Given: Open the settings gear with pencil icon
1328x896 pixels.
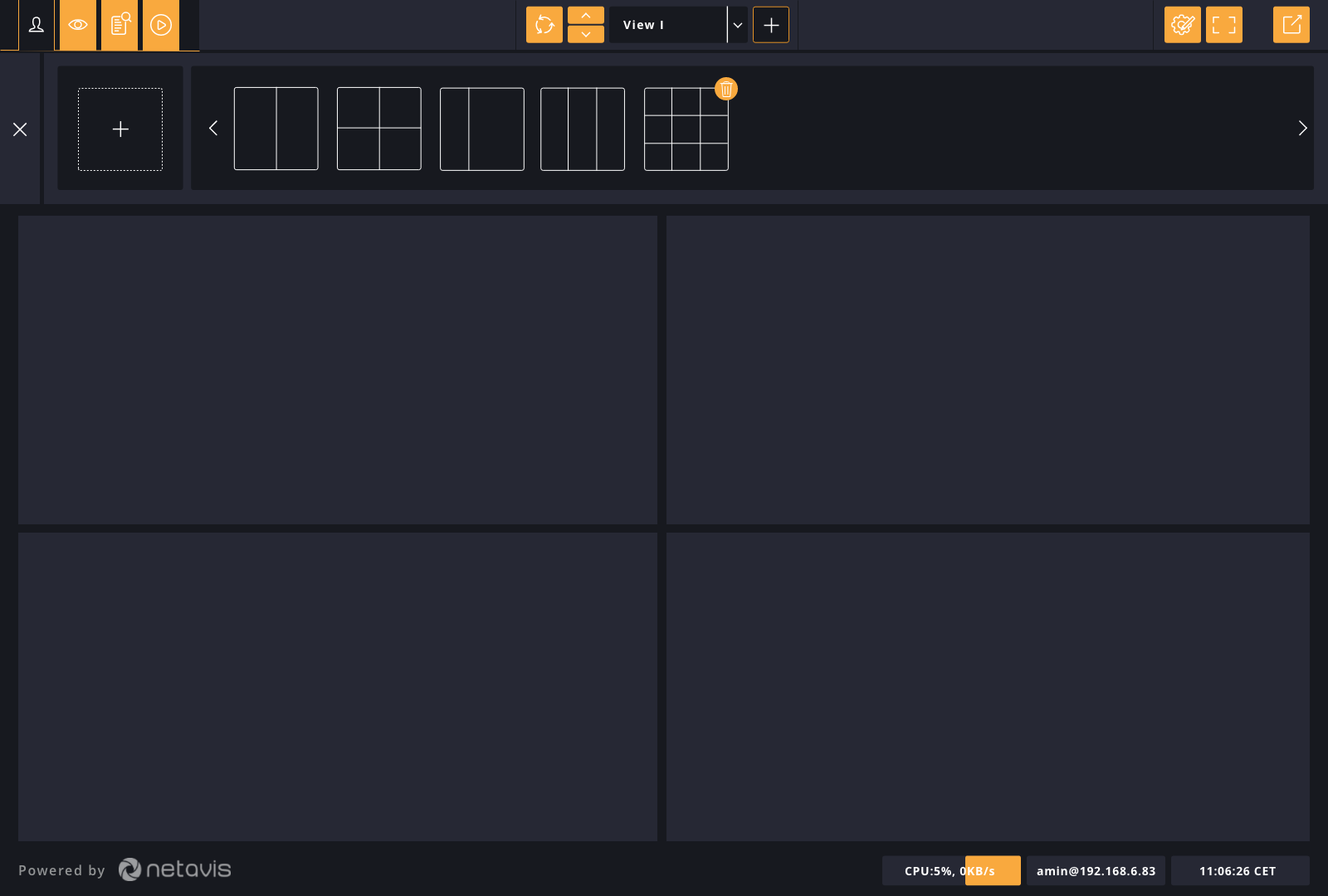Looking at the screenshot, I should click(x=1183, y=25).
